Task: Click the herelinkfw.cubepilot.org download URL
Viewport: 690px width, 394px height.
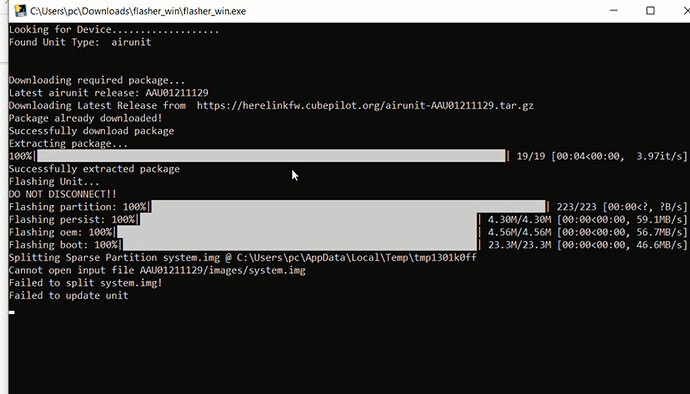Action: 365,106
